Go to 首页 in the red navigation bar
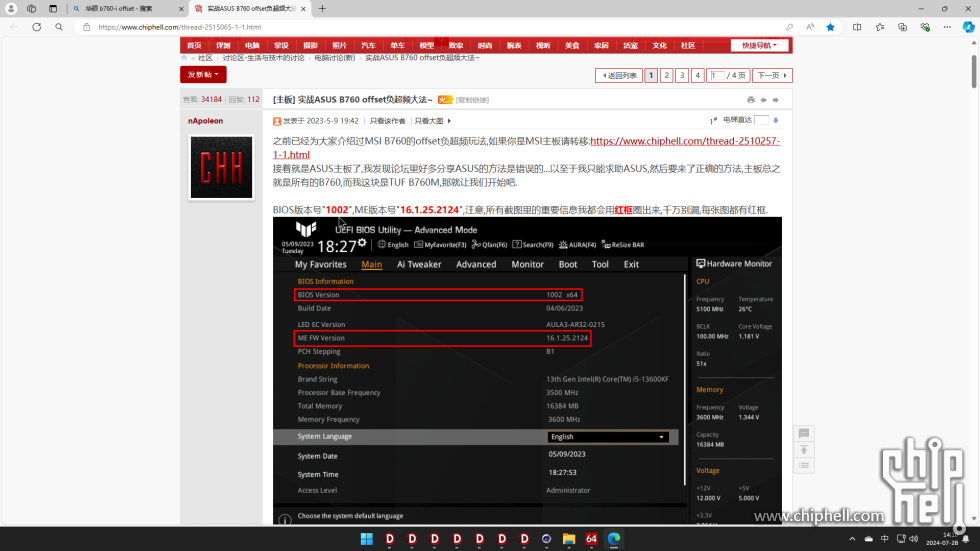980x551 pixels. click(194, 46)
